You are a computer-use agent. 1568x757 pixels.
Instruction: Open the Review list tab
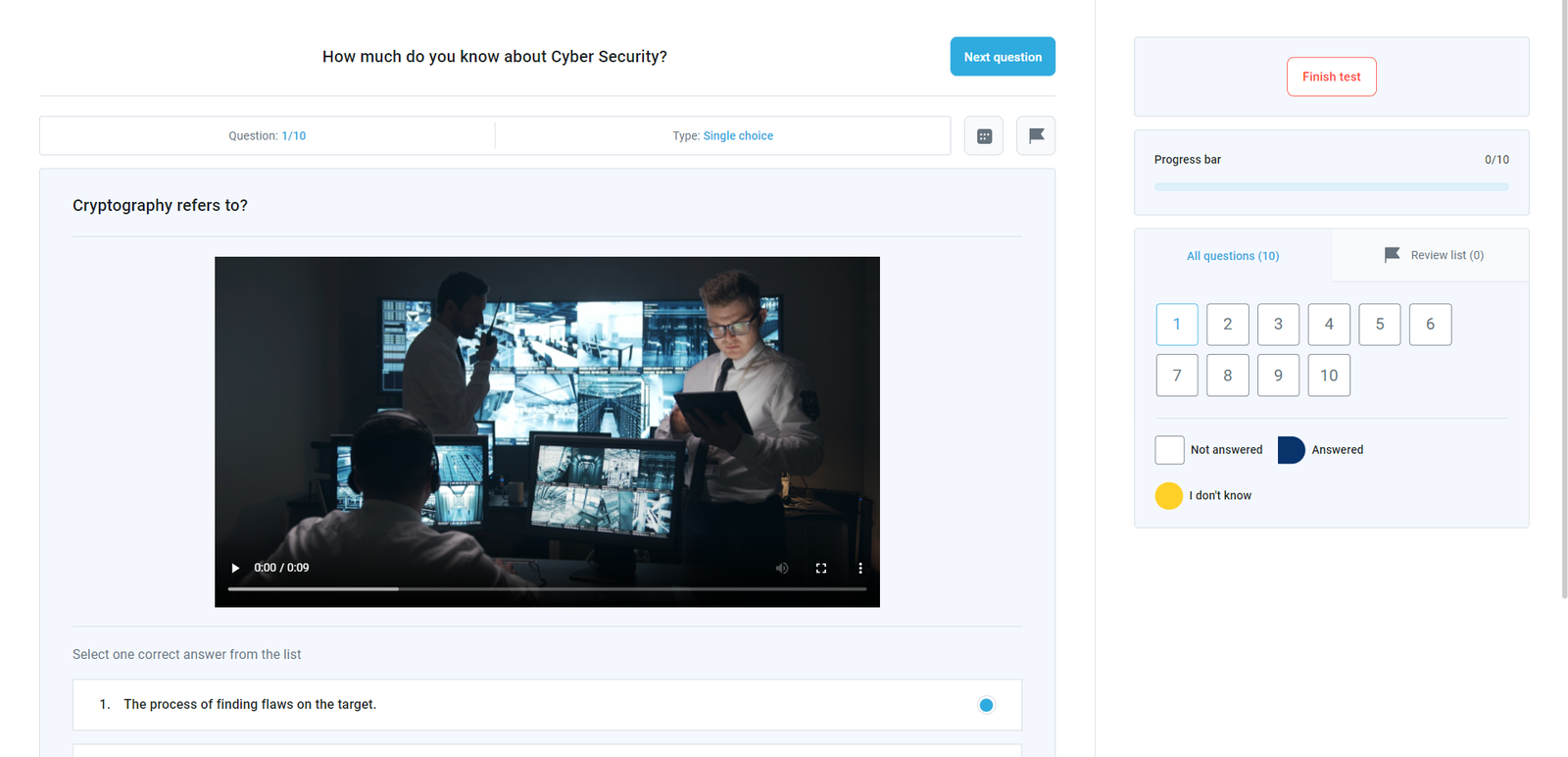tap(1434, 255)
